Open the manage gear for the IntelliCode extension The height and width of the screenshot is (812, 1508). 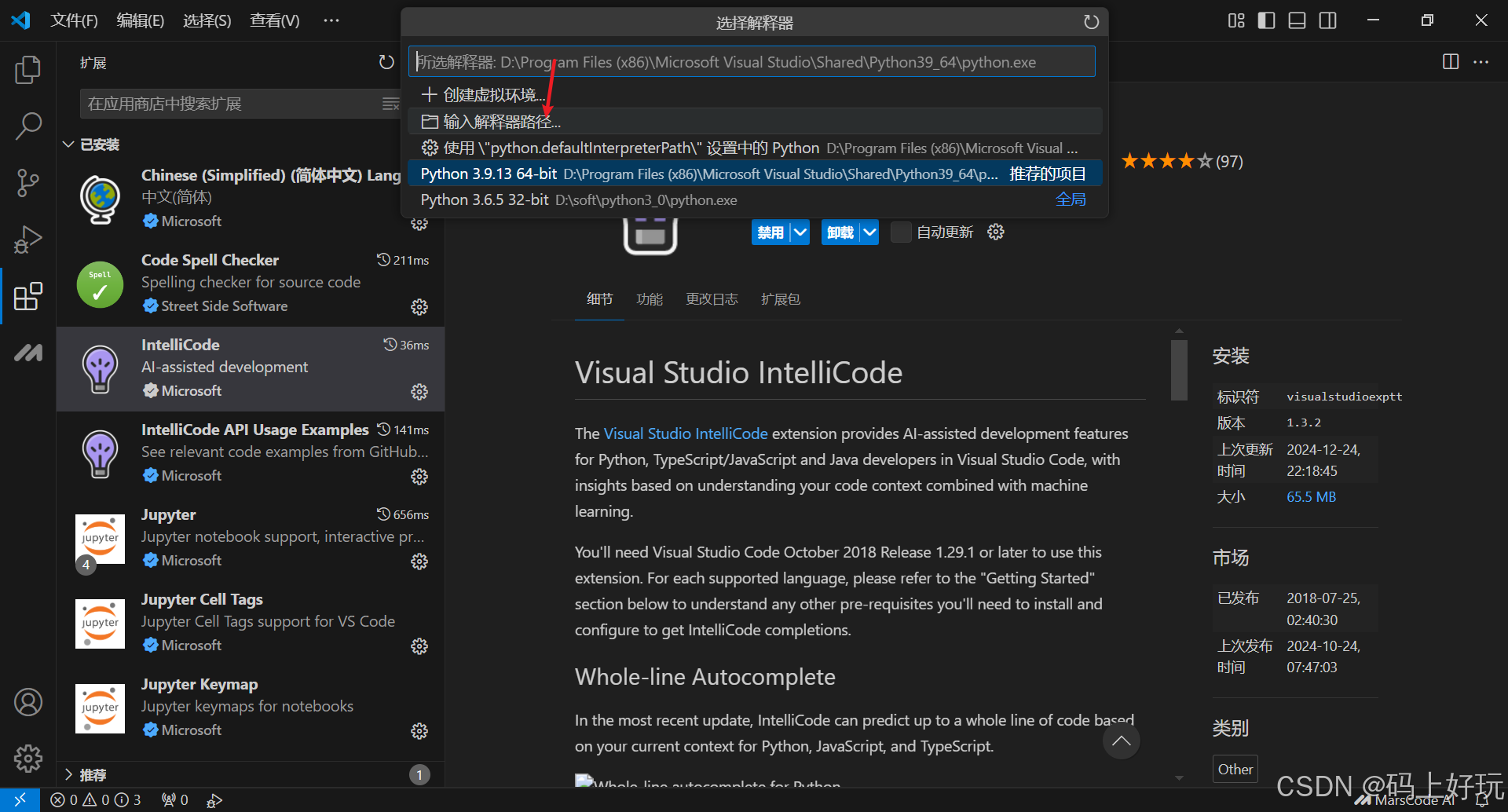coord(419,391)
